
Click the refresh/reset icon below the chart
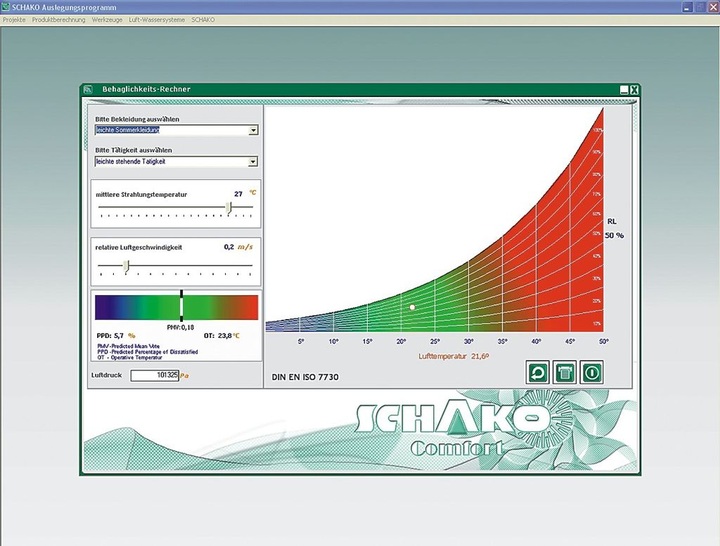pos(539,371)
